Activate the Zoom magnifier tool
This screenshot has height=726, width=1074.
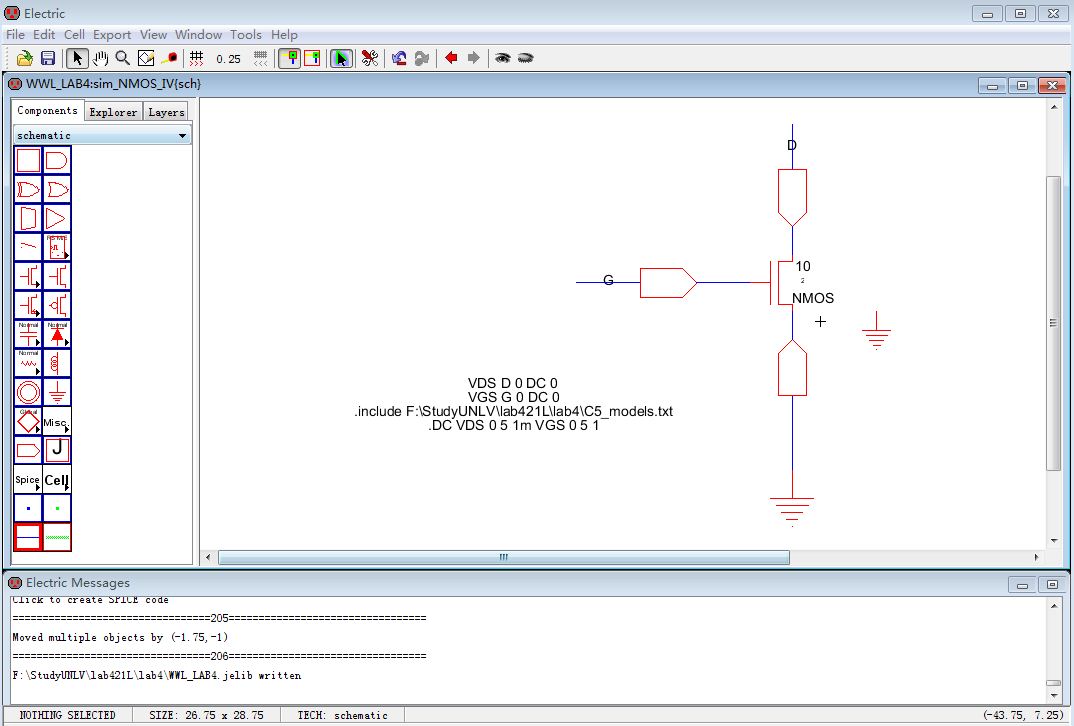pos(122,59)
